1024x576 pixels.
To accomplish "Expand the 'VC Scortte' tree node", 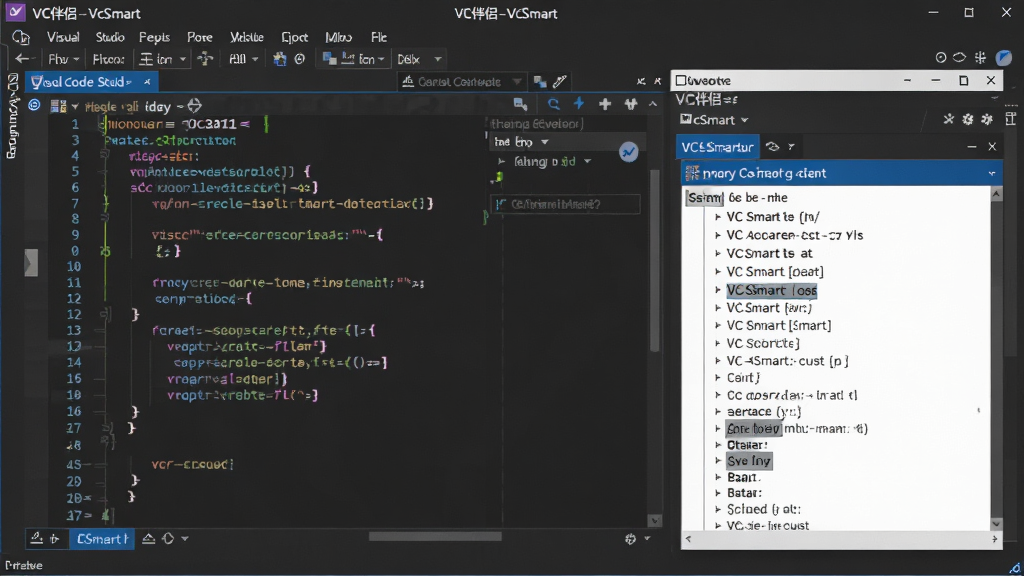I will [718, 343].
